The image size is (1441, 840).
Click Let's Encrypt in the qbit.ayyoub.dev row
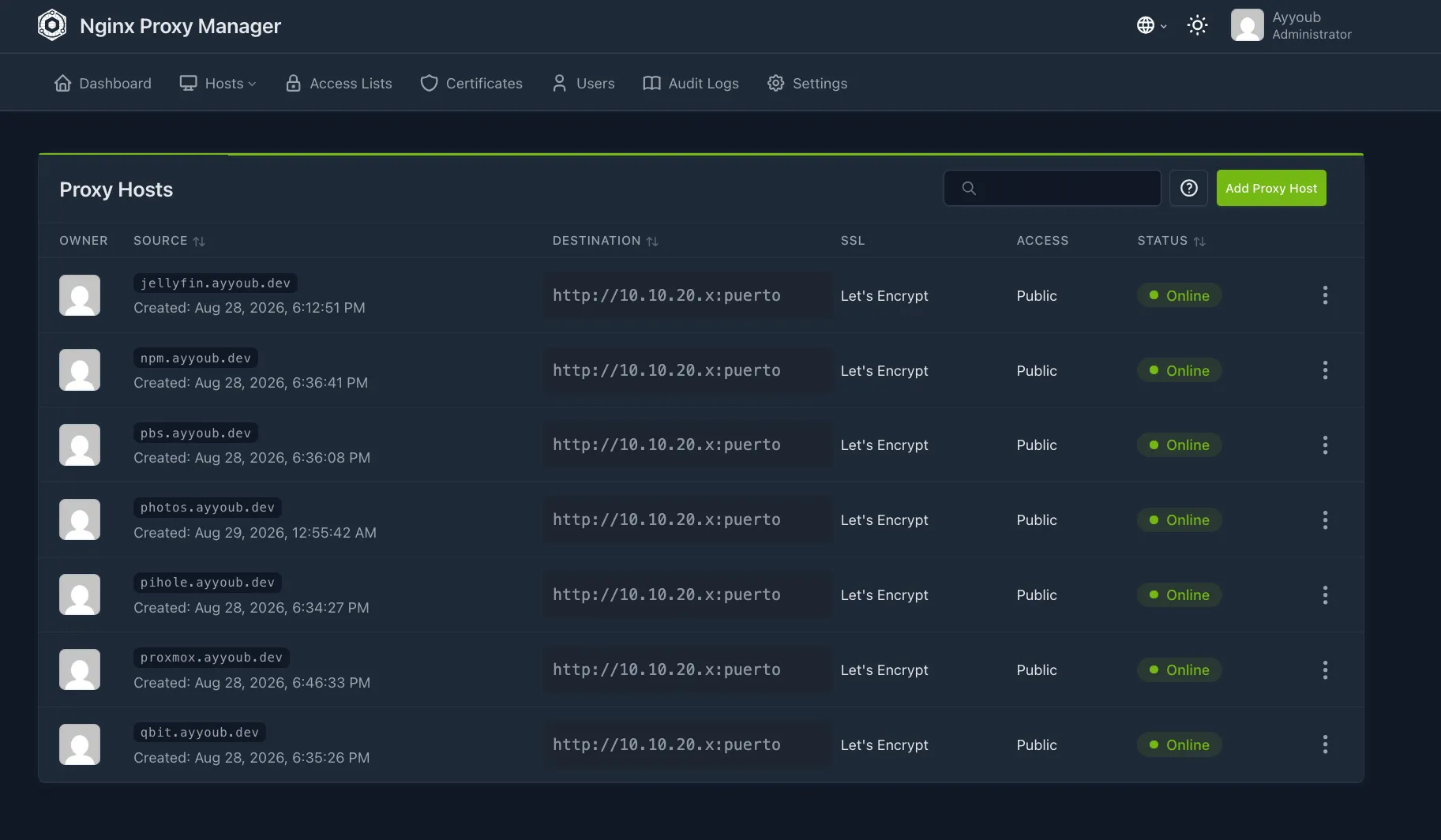884,745
